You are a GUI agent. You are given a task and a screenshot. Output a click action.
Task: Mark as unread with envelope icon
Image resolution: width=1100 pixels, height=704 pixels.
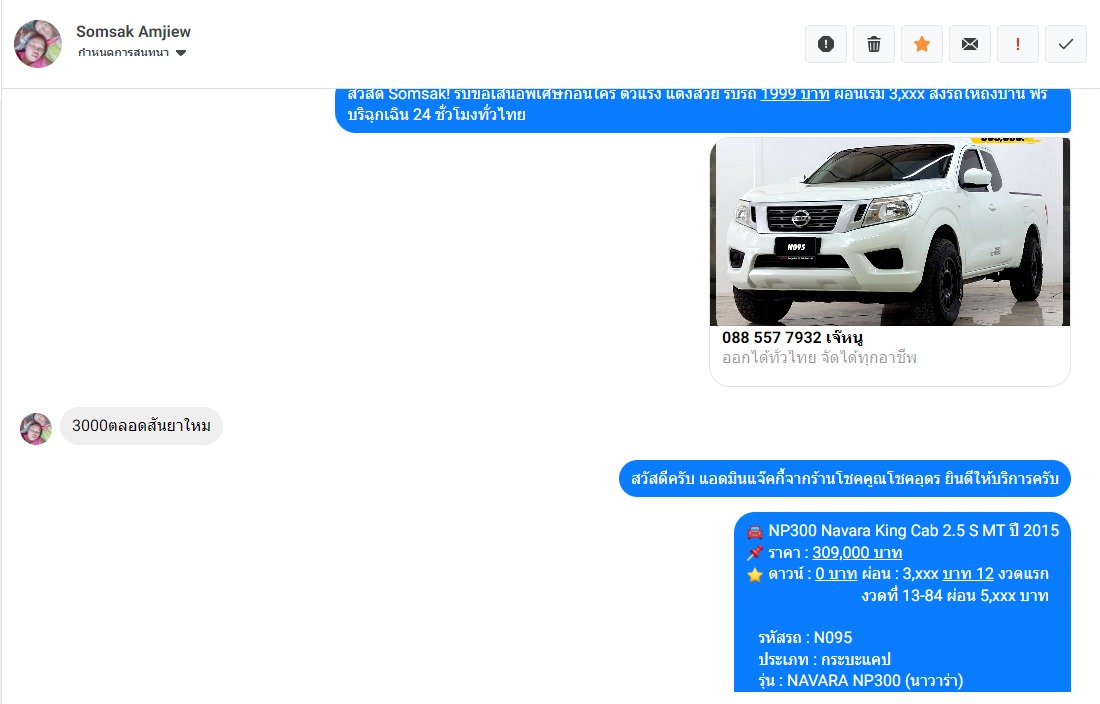point(970,44)
